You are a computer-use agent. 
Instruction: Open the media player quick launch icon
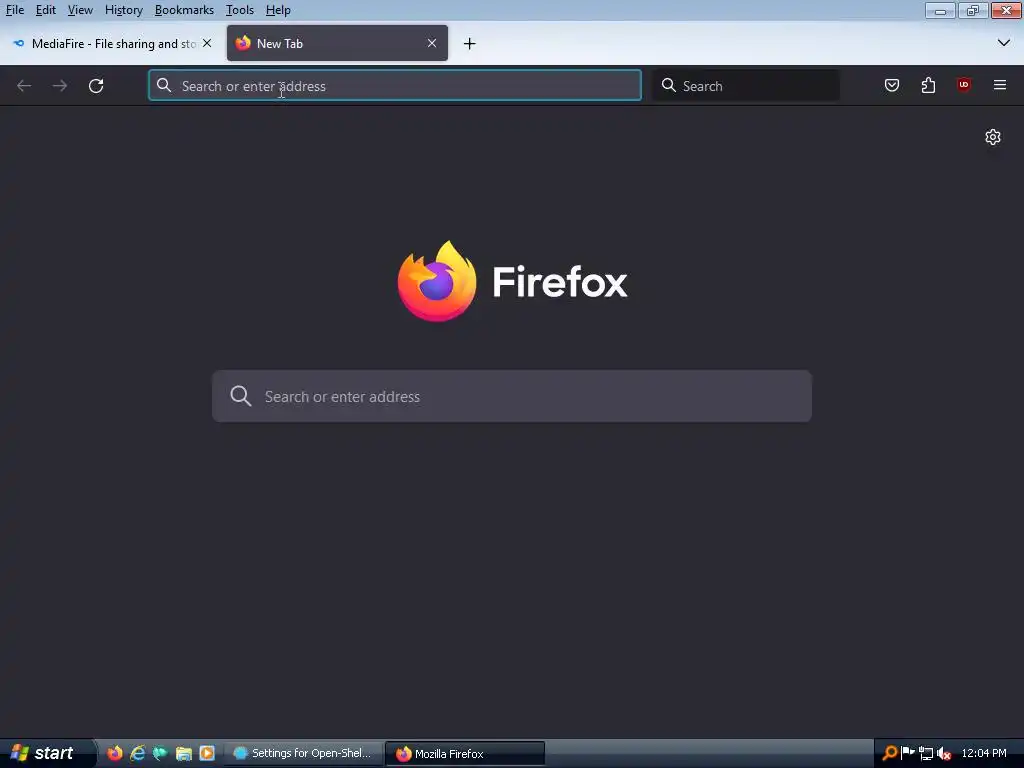coord(207,753)
